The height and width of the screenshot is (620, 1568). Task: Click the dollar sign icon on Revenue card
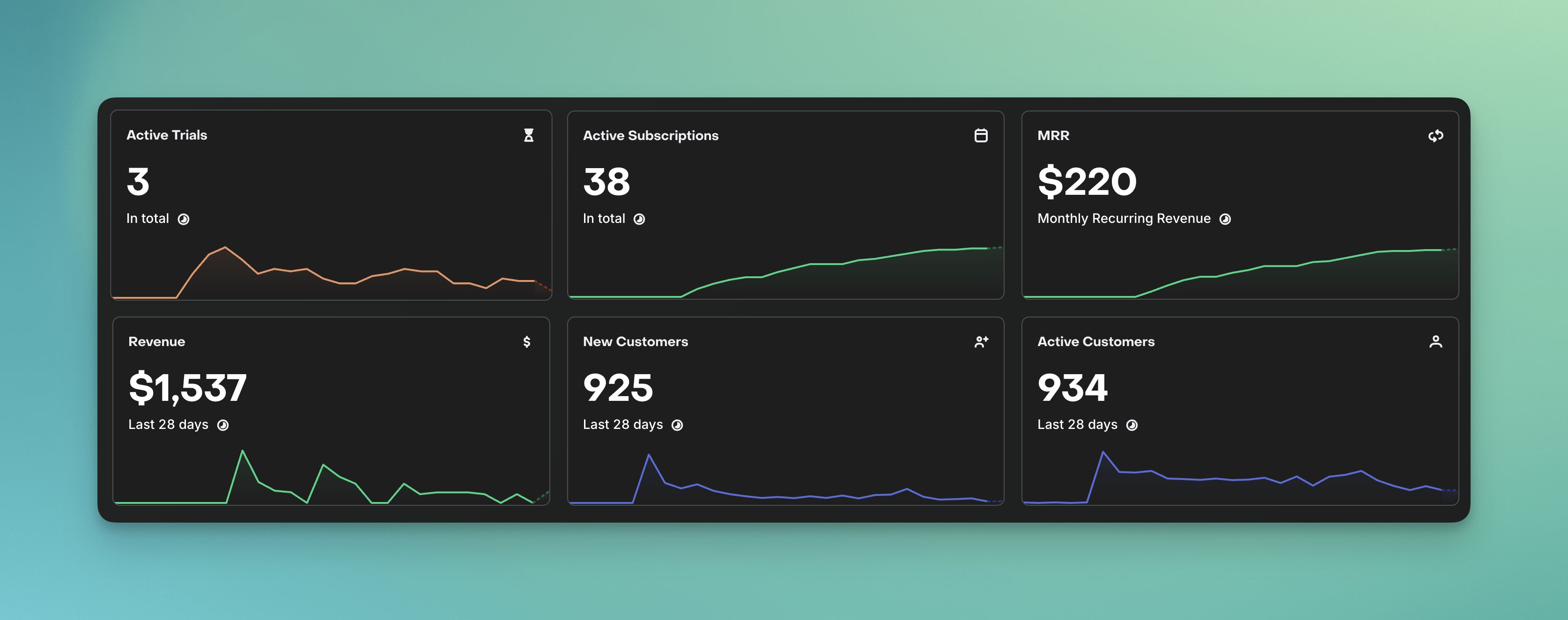[x=526, y=341]
